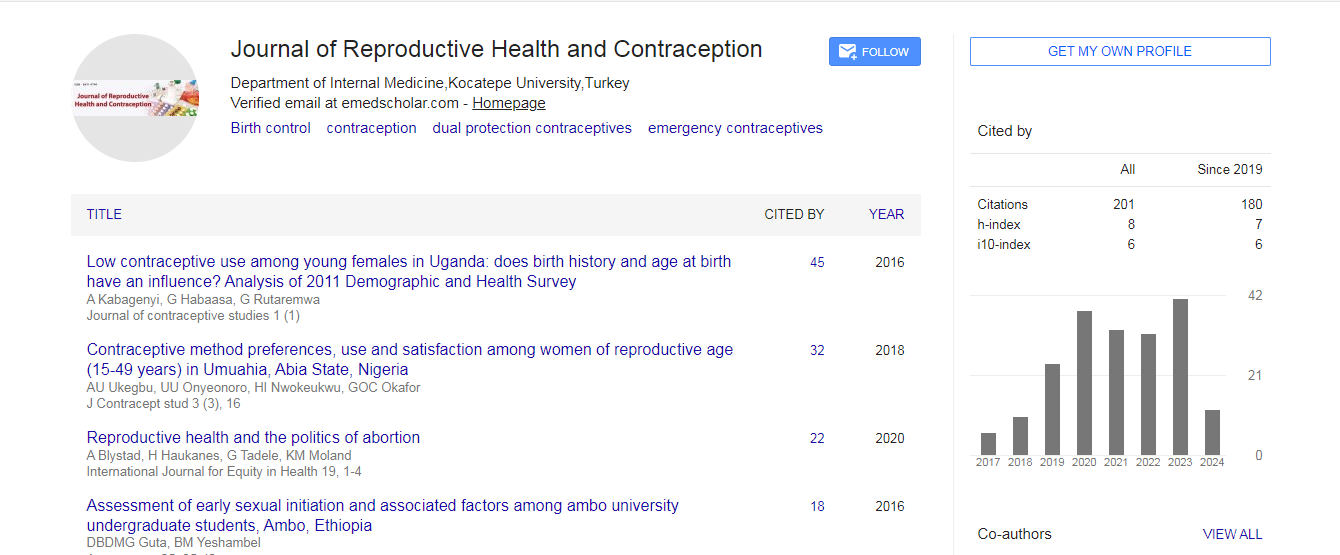Click GET MY OWN PROFILE button
1340x555 pixels.
coord(1119,52)
